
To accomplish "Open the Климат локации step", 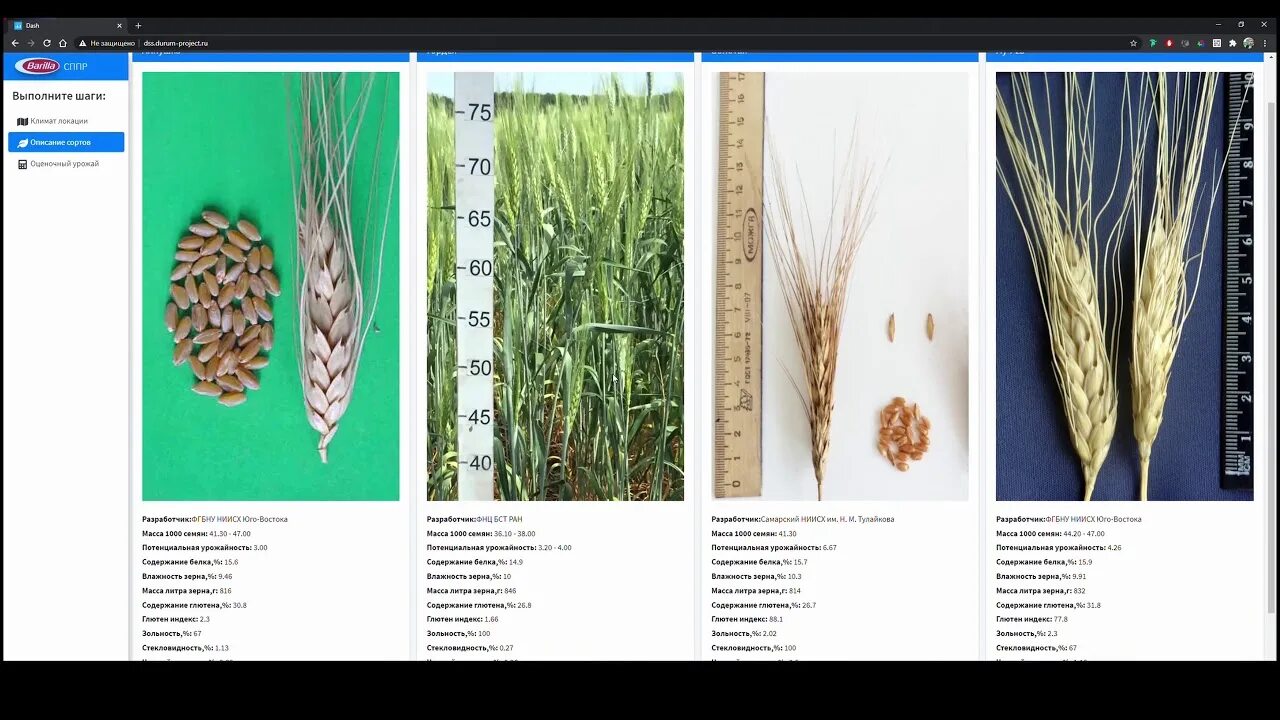I will coord(66,121).
